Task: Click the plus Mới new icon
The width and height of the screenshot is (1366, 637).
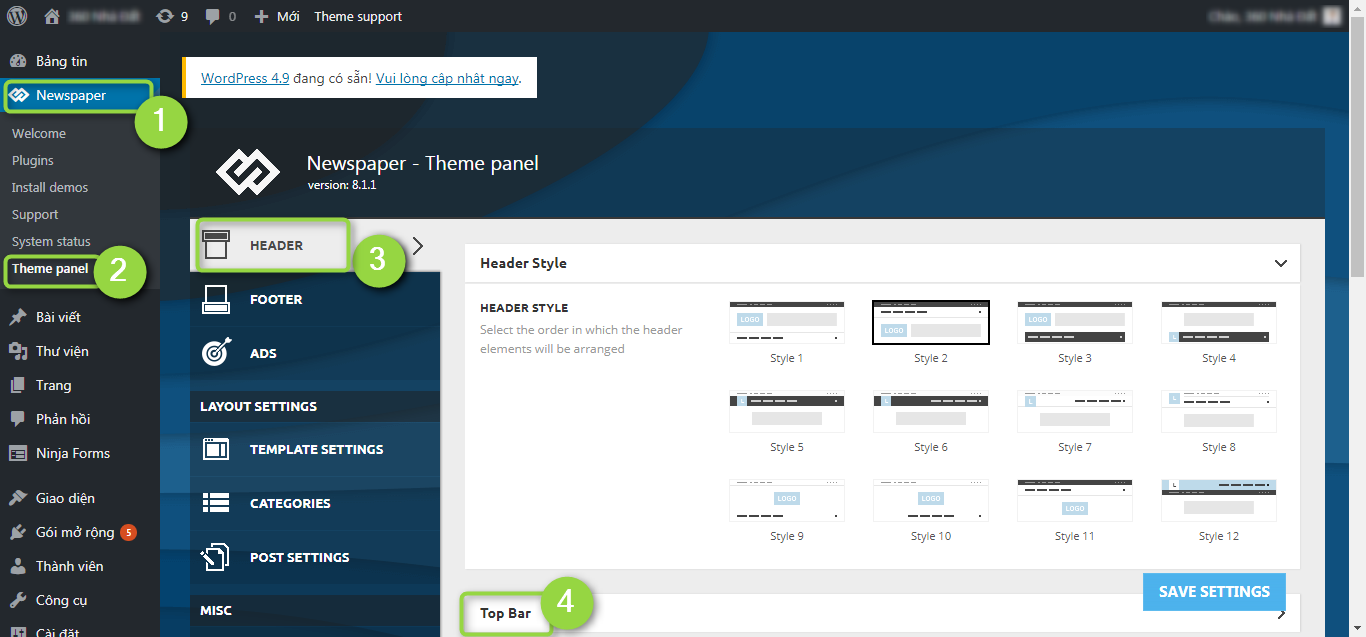Action: click(261, 17)
